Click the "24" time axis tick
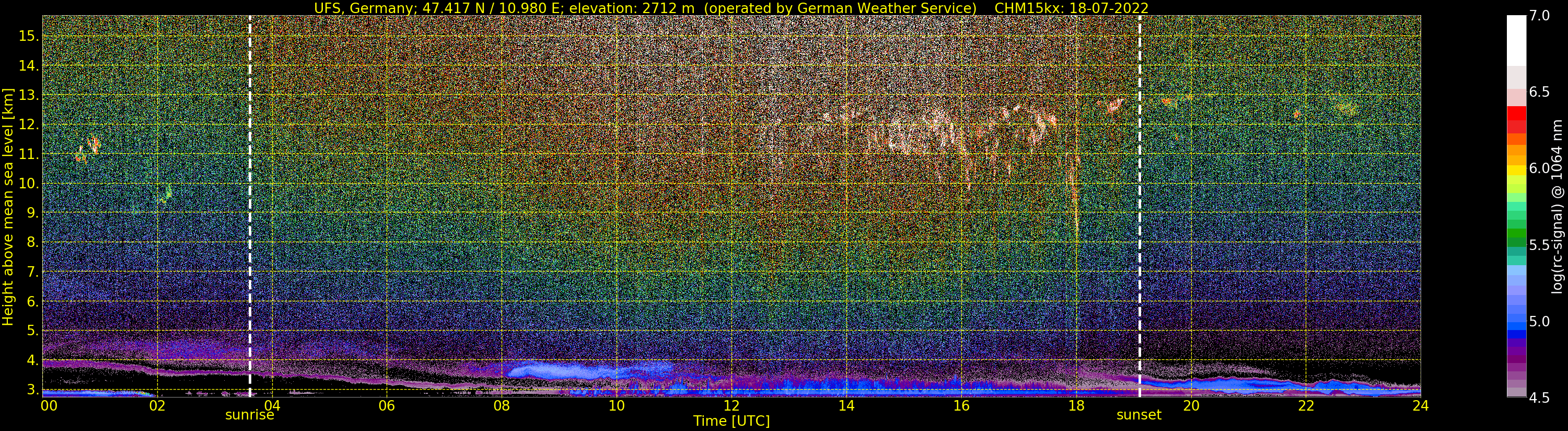The width and height of the screenshot is (1568, 431). coord(1420,406)
